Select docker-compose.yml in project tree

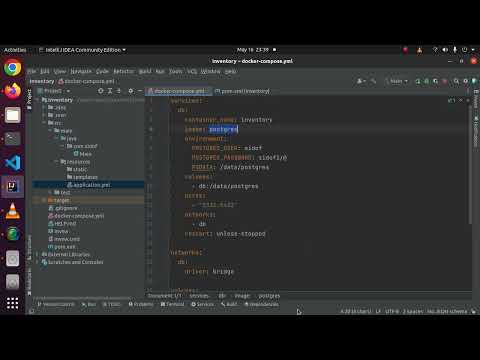click(x=76, y=216)
